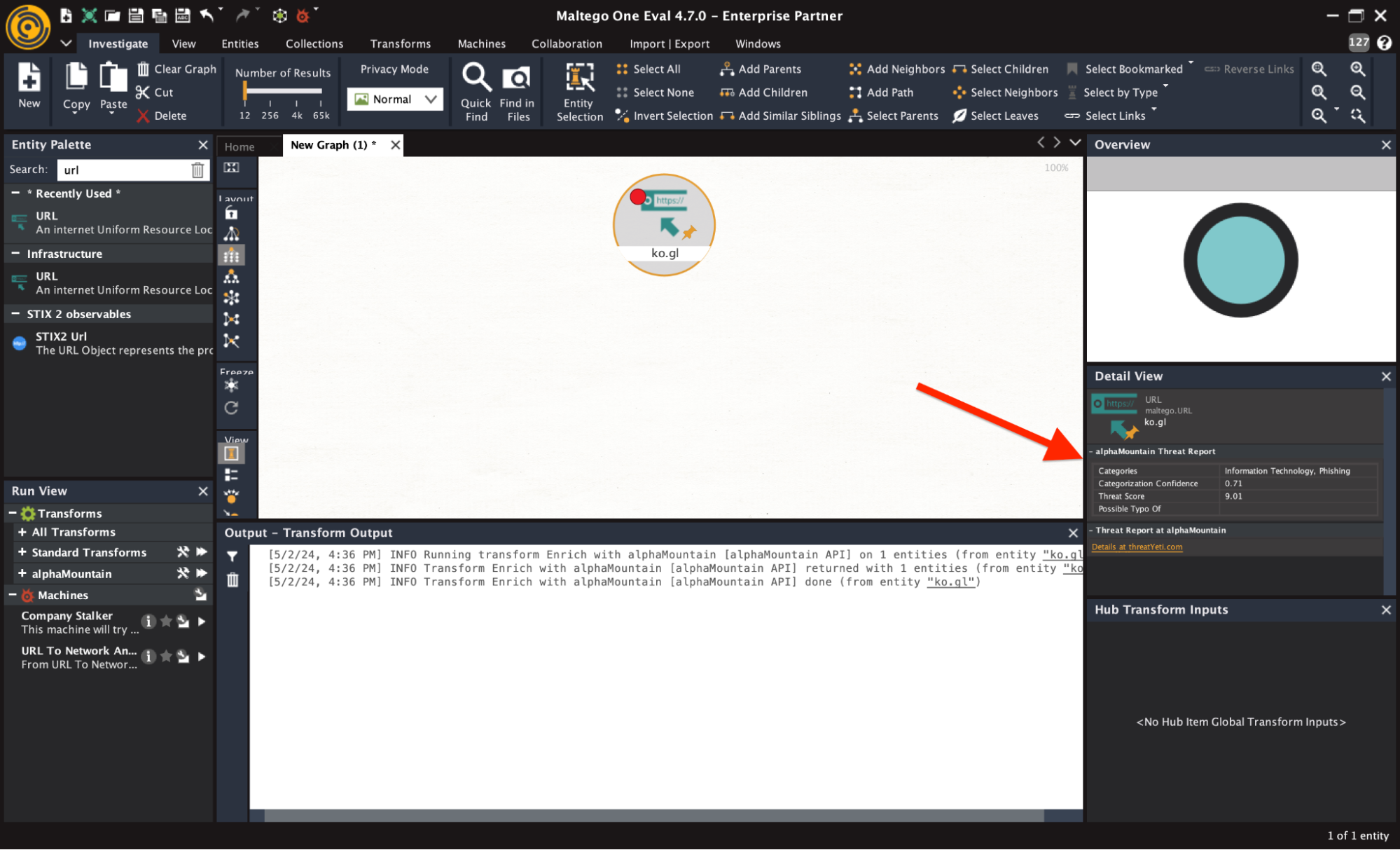Open the Transforms ribbon tab

401,43
